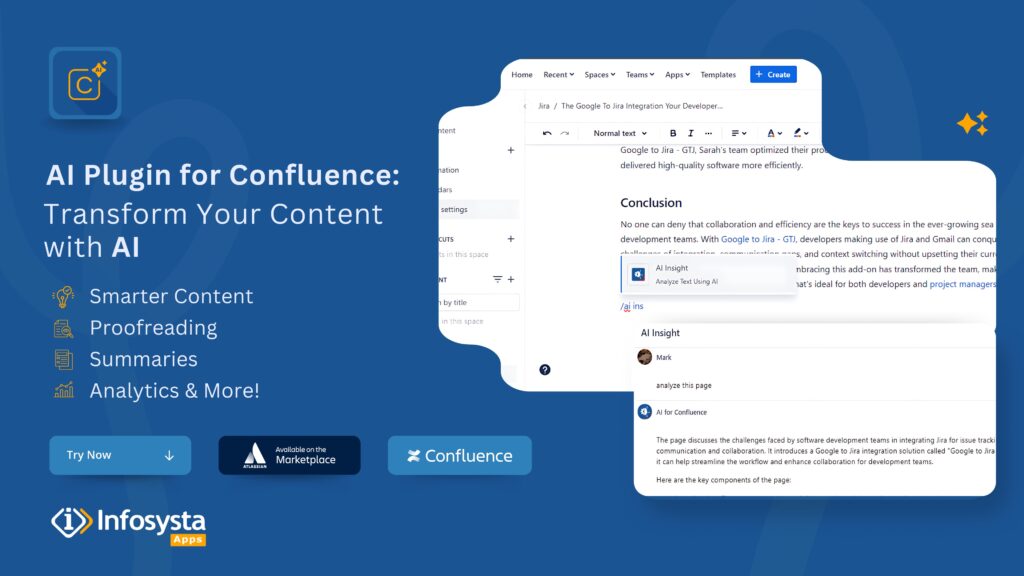Open the text alignment dropdown
The width and height of the screenshot is (1024, 576).
click(739, 133)
